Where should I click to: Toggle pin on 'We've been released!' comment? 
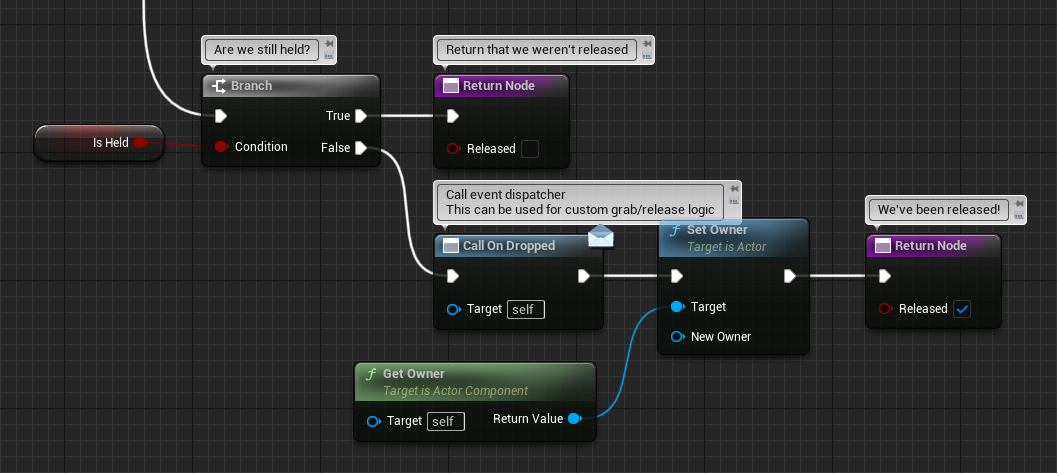point(1019,205)
